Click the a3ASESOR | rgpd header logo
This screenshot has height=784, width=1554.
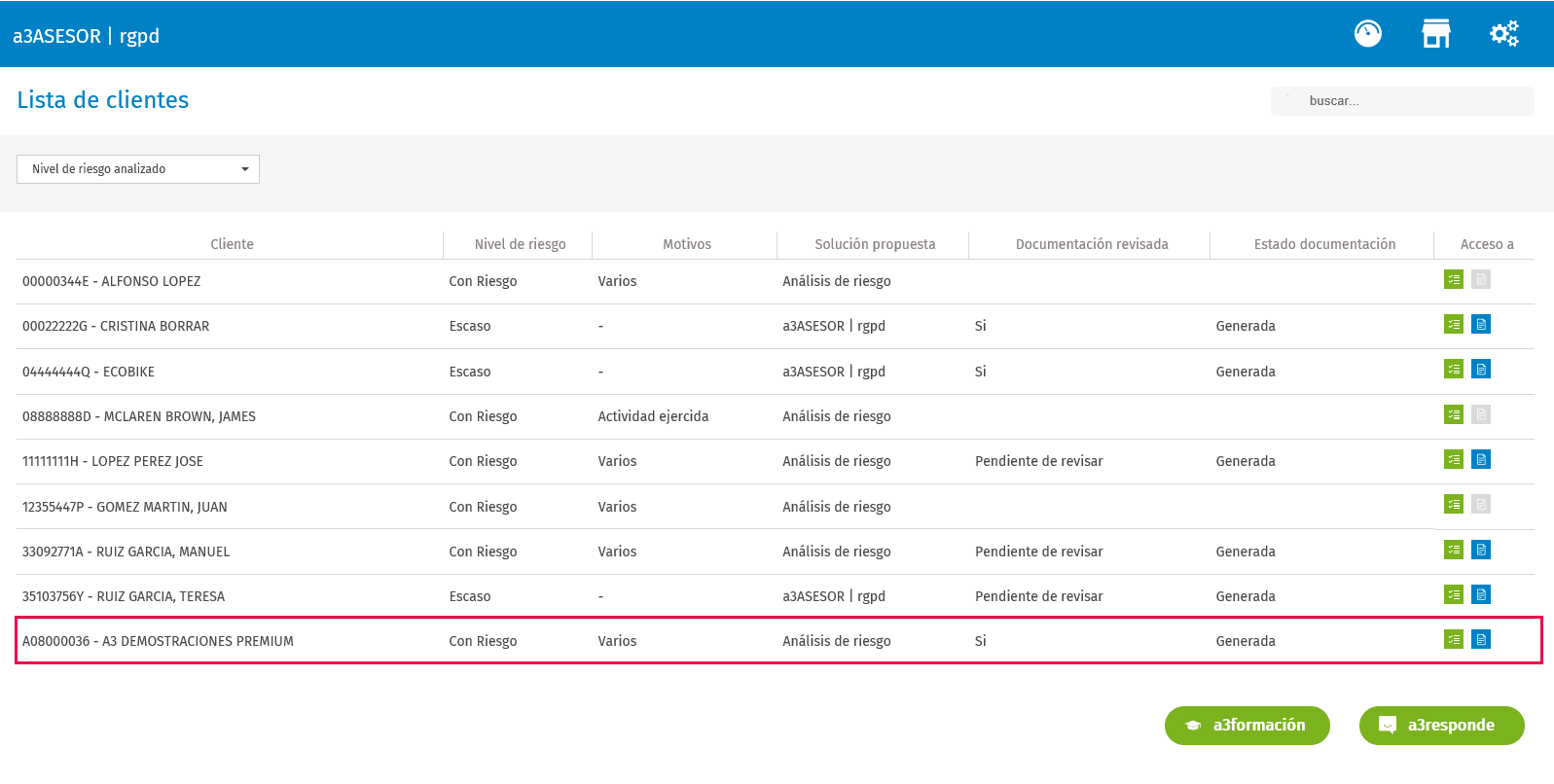[x=86, y=36]
